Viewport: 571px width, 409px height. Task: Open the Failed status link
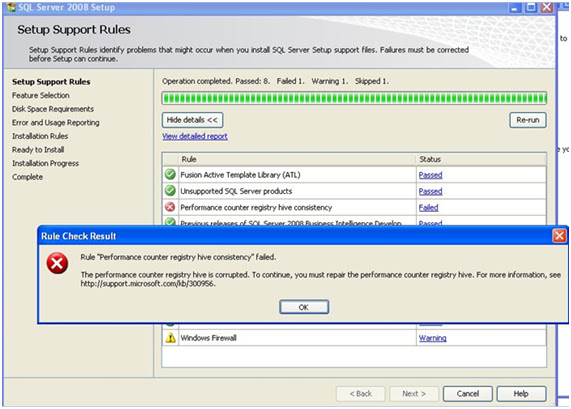click(x=428, y=208)
